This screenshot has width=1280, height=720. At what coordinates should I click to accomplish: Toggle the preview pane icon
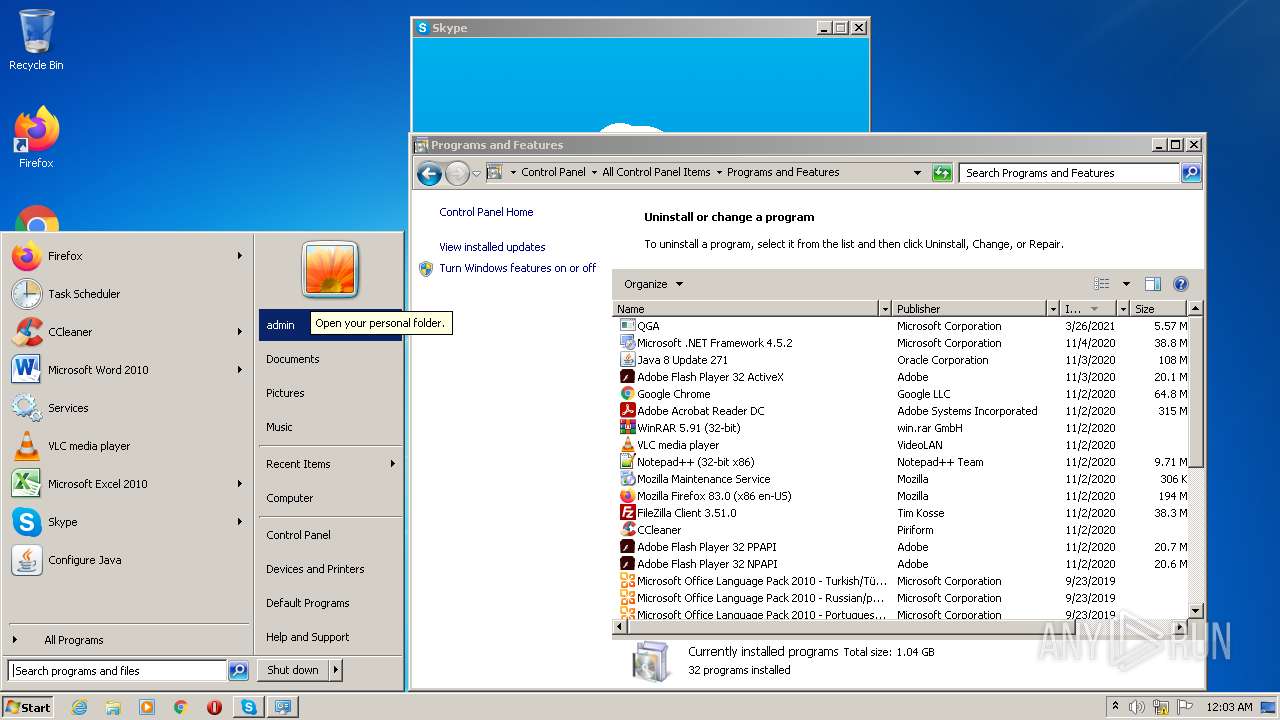[1152, 284]
